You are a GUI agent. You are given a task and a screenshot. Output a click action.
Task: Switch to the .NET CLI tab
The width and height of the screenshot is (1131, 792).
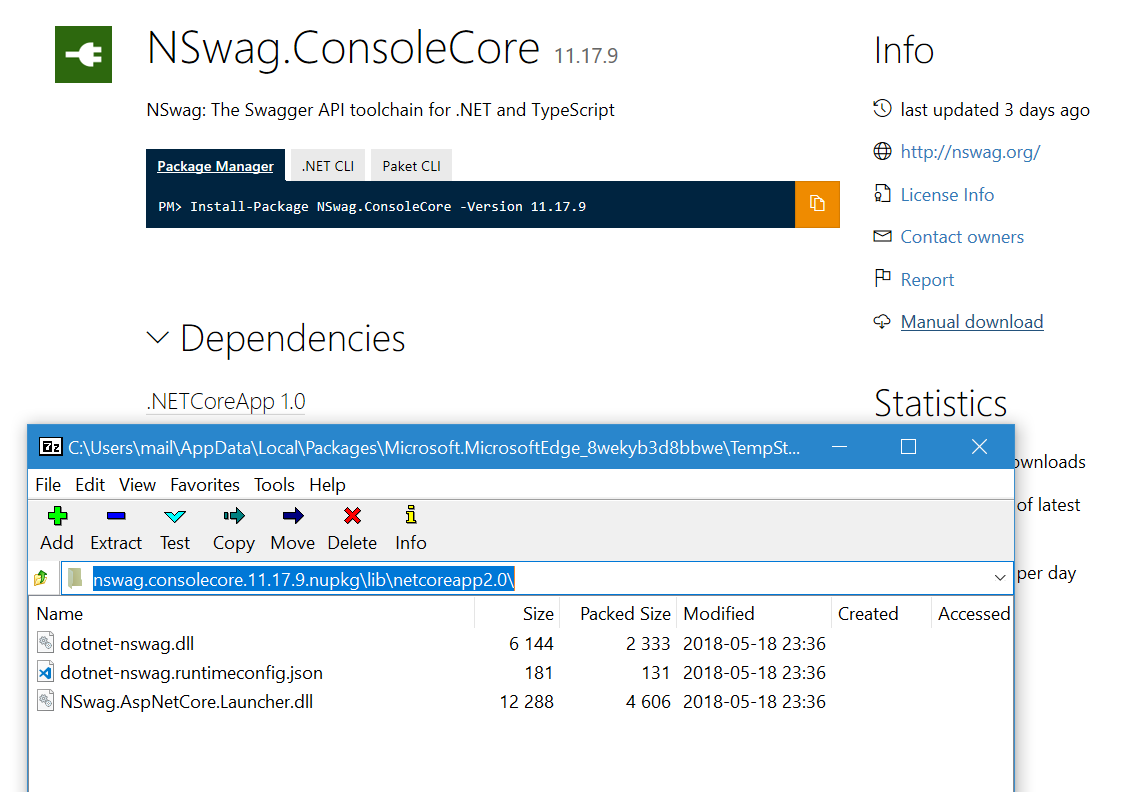coord(326,164)
